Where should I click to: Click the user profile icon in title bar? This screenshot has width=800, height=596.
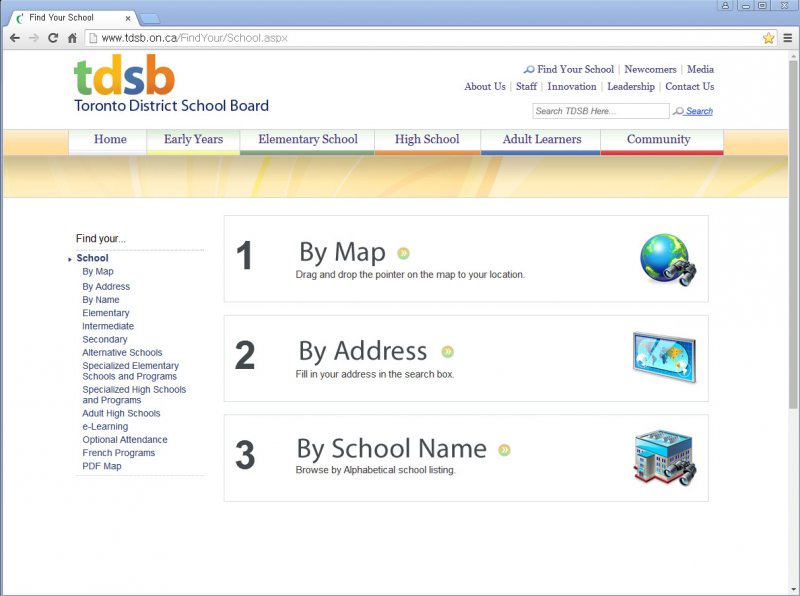tap(725, 6)
